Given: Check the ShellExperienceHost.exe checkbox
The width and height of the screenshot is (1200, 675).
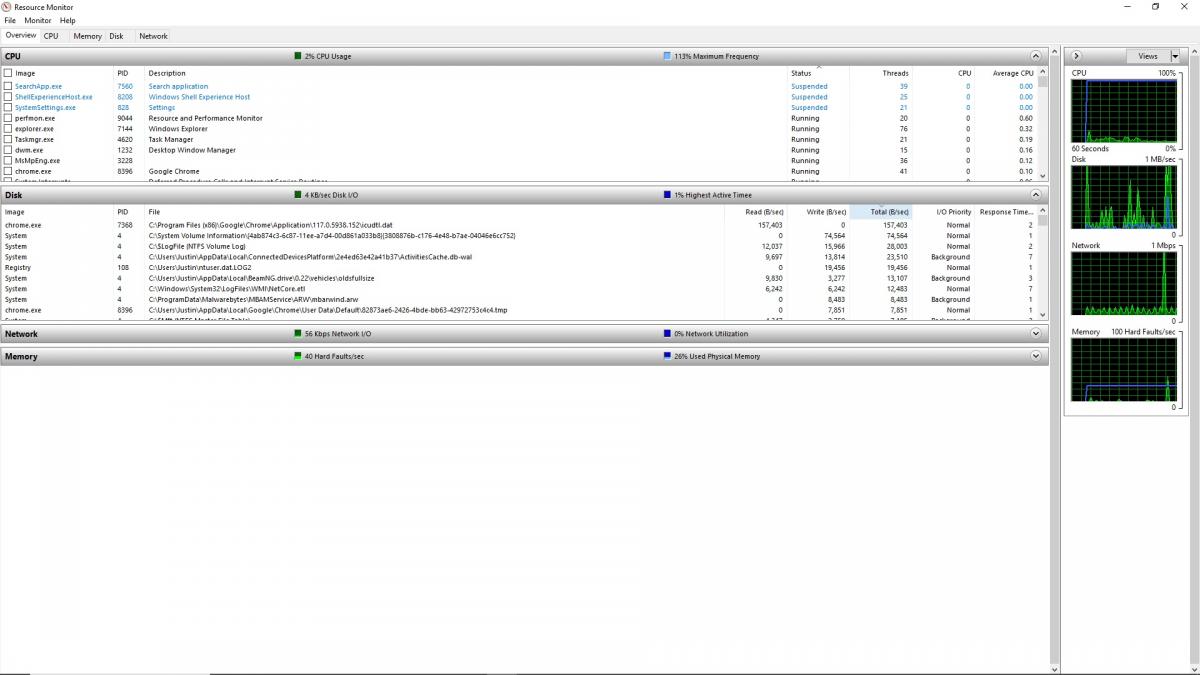Looking at the screenshot, I should click(x=8, y=97).
